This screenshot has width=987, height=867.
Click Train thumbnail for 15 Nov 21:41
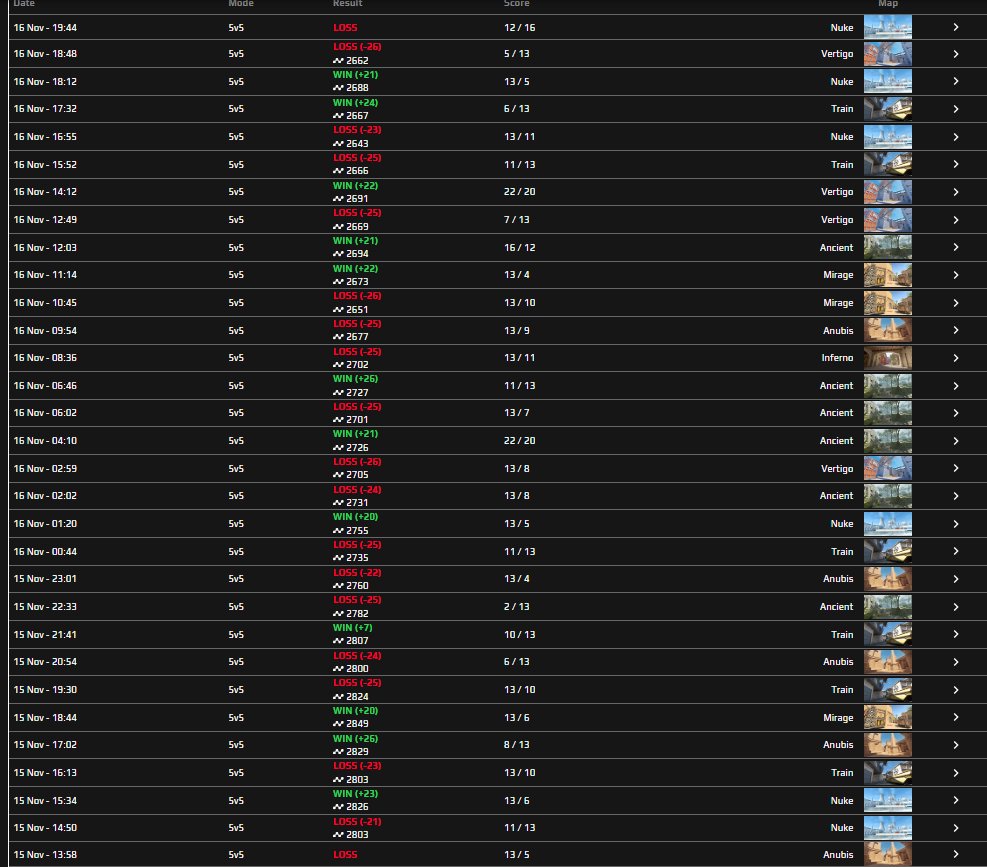pyautogui.click(x=888, y=634)
